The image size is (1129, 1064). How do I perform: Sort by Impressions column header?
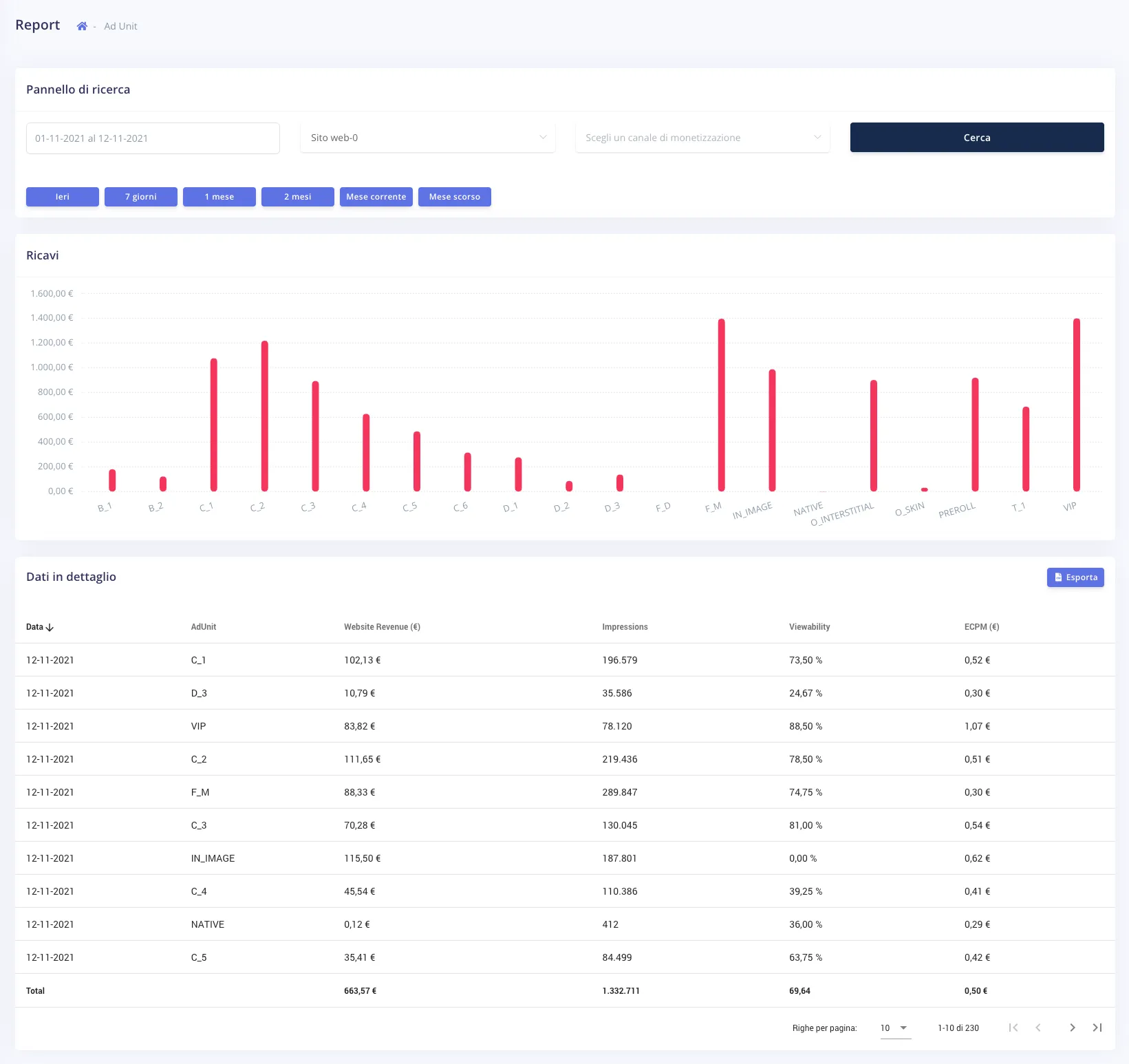pyautogui.click(x=625, y=627)
